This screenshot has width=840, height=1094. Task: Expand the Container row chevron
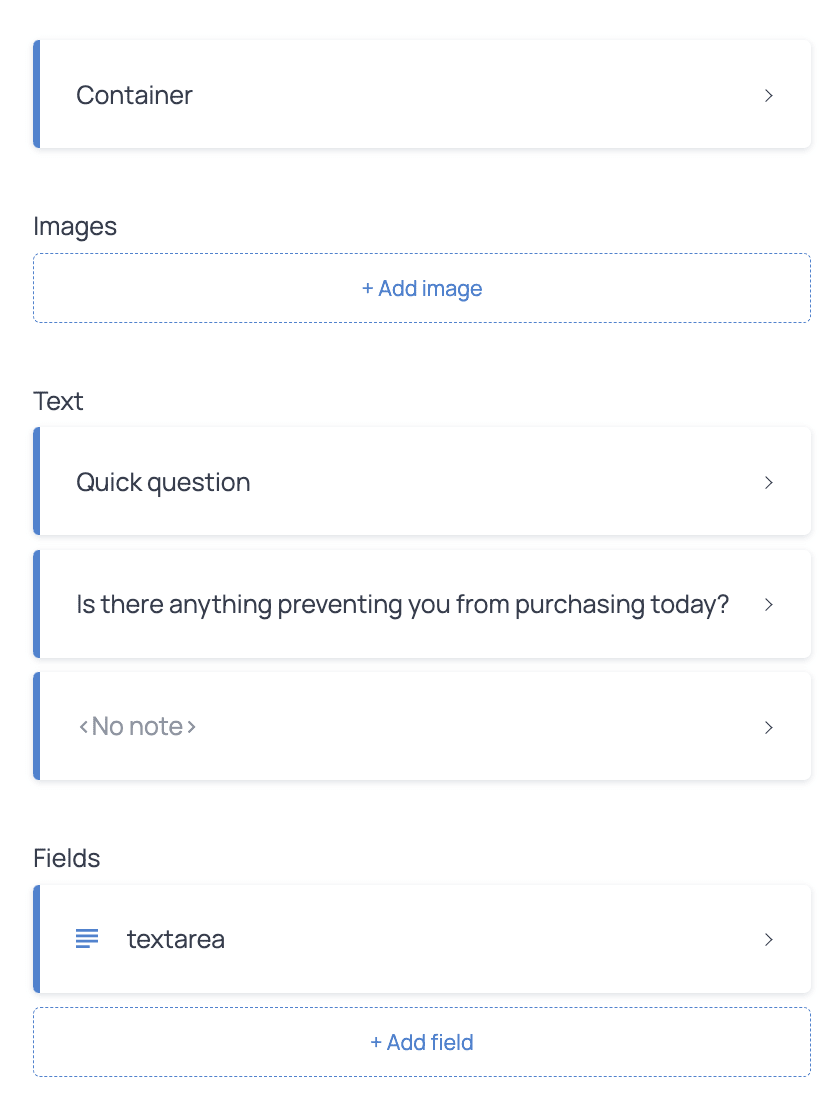click(768, 96)
